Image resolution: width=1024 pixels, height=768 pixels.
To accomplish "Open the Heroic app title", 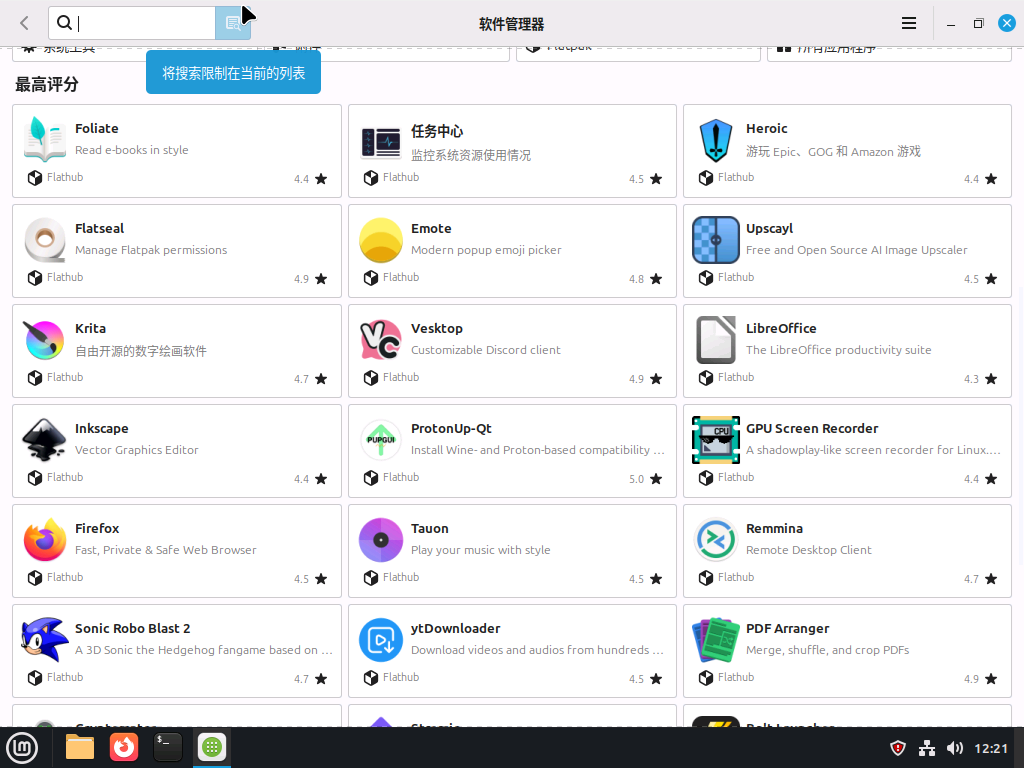I will (767, 129).
